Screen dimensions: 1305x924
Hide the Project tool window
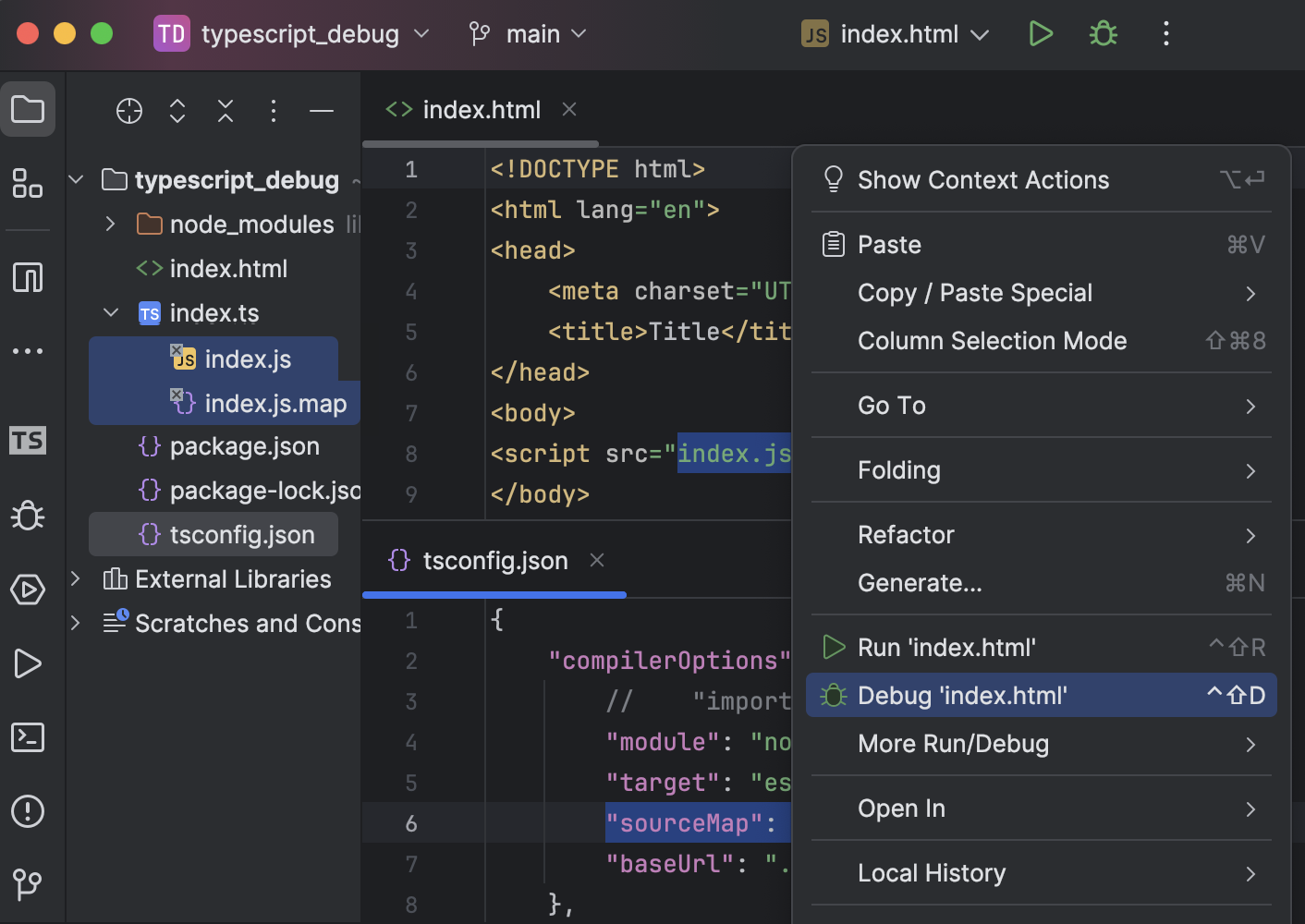[x=321, y=111]
